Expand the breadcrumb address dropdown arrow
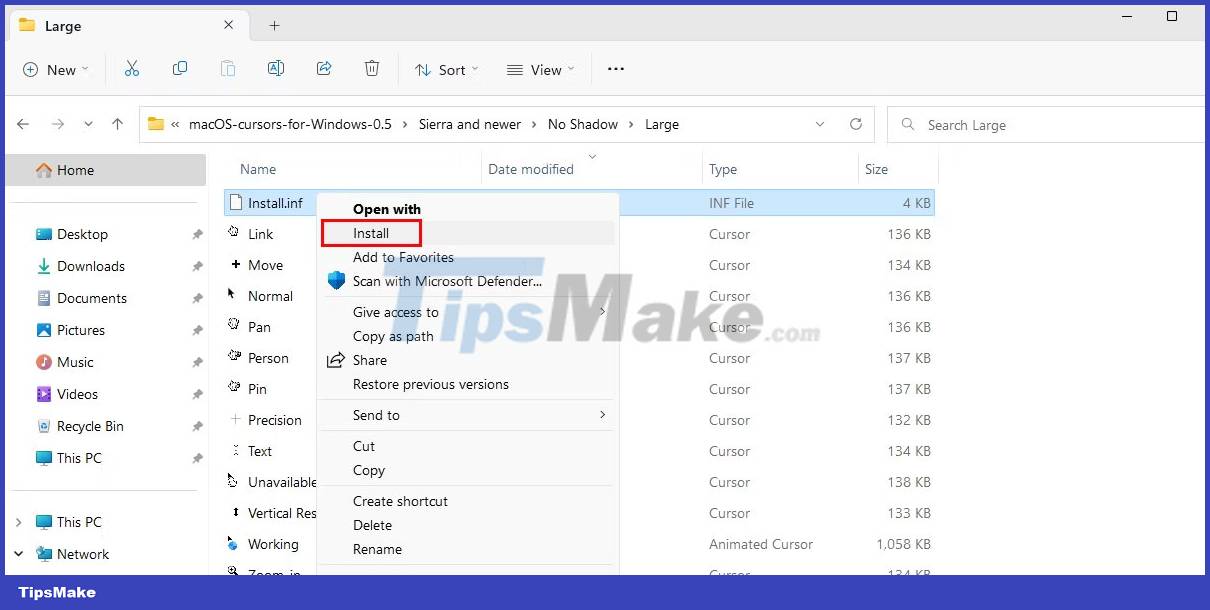Image resolution: width=1210 pixels, height=610 pixels. click(820, 124)
